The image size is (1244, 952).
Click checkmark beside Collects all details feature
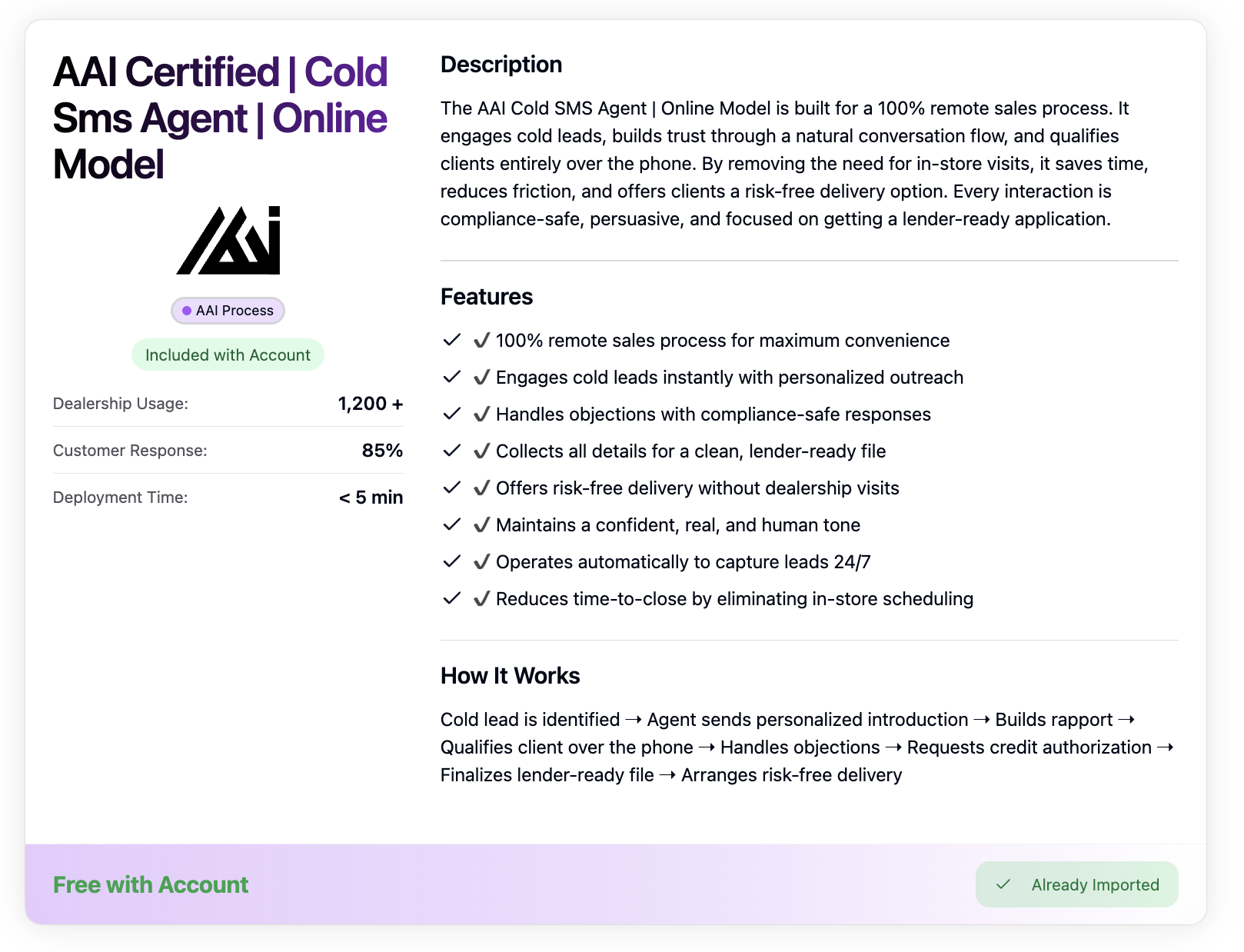click(x=452, y=451)
